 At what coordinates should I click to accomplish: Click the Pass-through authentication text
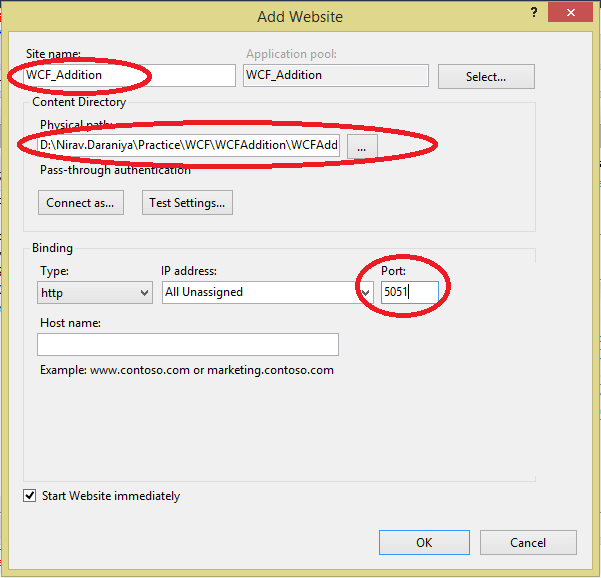(115, 170)
